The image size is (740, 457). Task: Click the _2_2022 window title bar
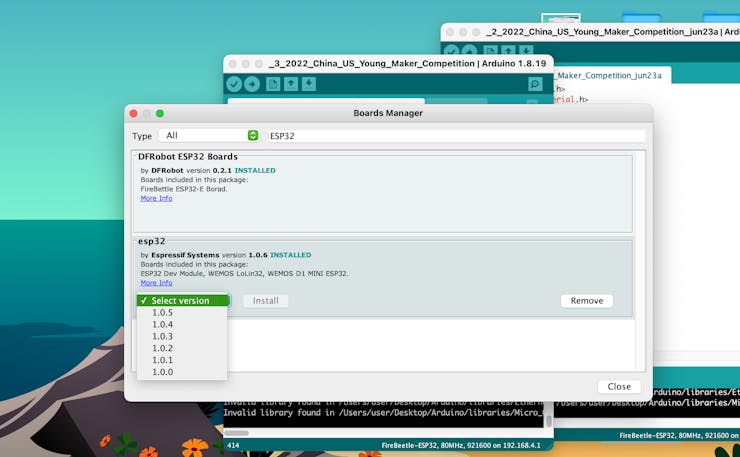pyautogui.click(x=590, y=32)
